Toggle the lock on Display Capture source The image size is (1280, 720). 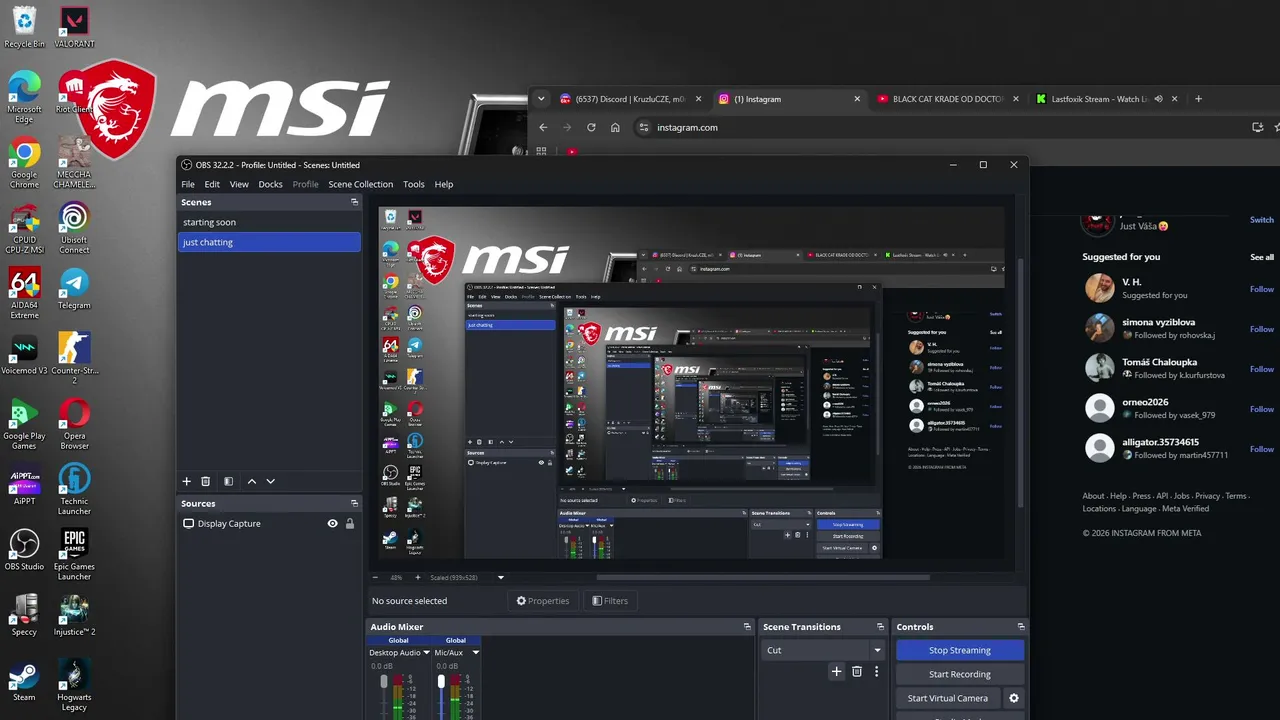pyautogui.click(x=350, y=524)
